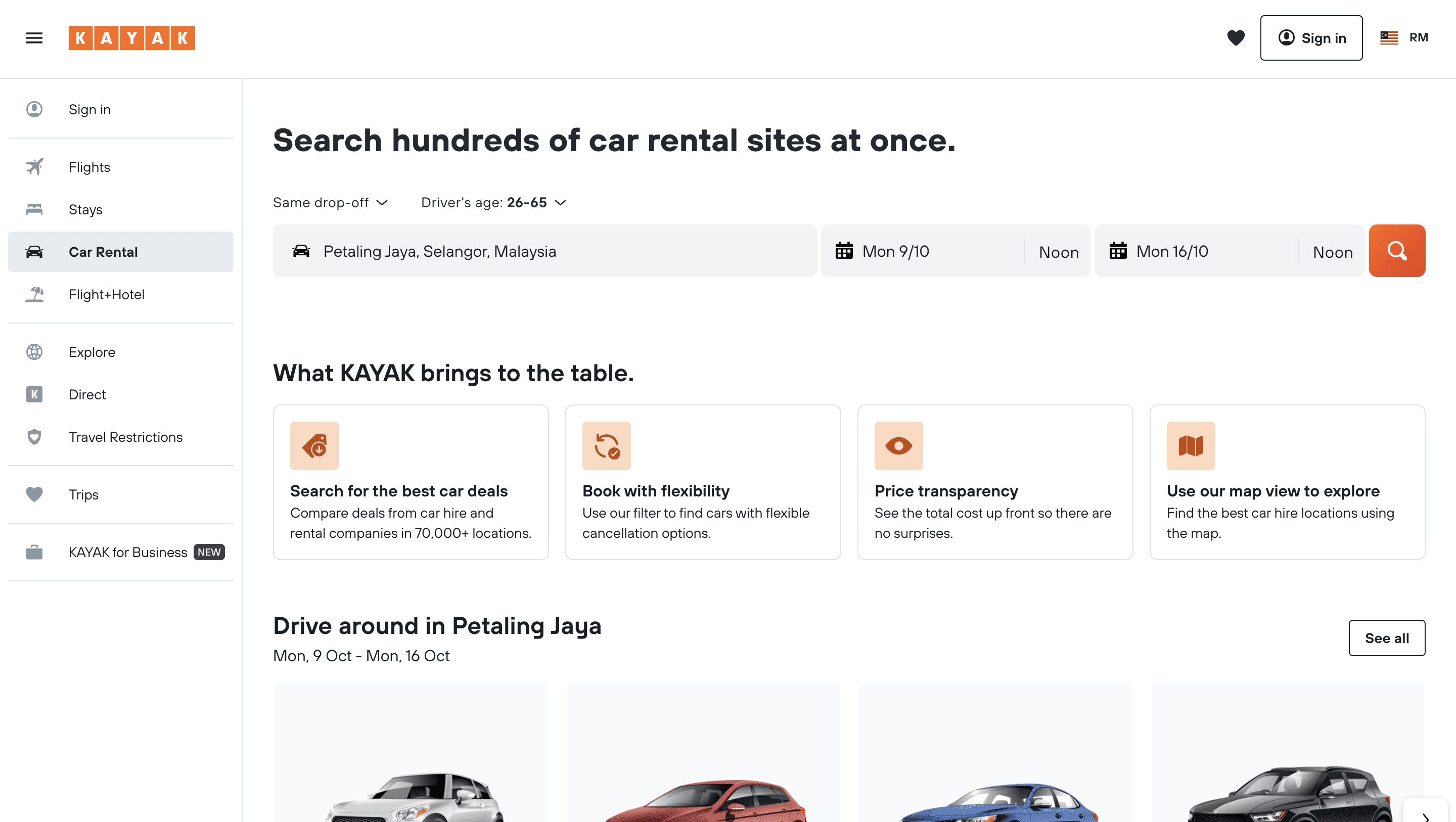
Task: Select the Flights section icon
Action: coord(34,166)
